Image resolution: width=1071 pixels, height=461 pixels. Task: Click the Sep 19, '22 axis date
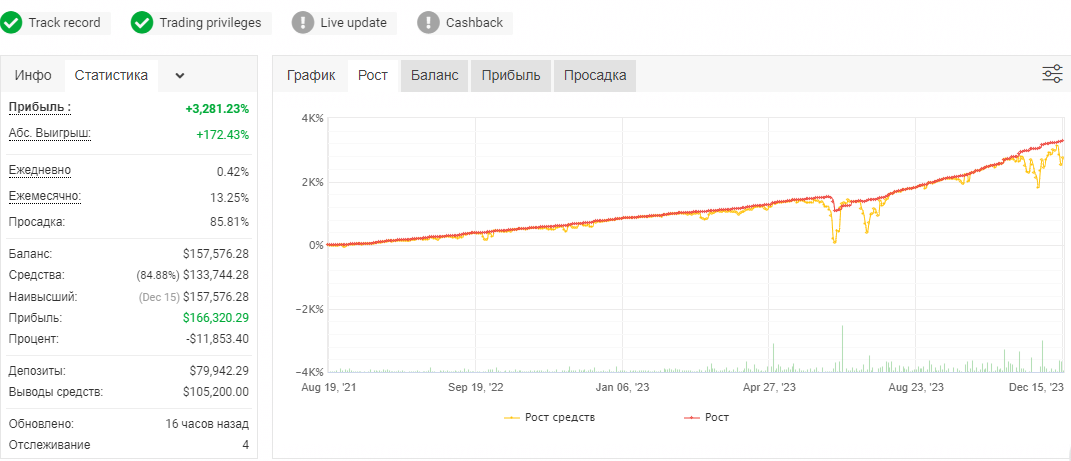pyautogui.click(x=475, y=387)
